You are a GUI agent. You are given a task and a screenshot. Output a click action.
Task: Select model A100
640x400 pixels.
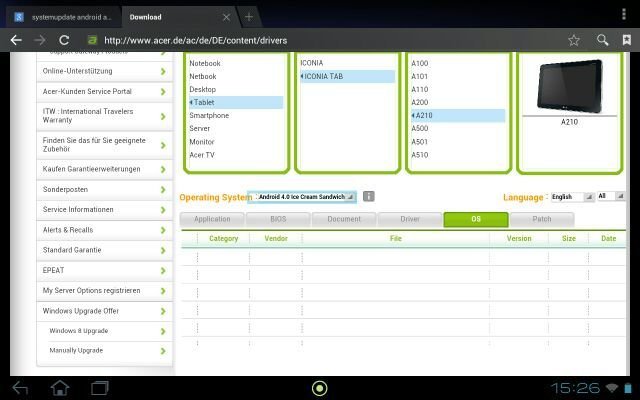pyautogui.click(x=420, y=63)
